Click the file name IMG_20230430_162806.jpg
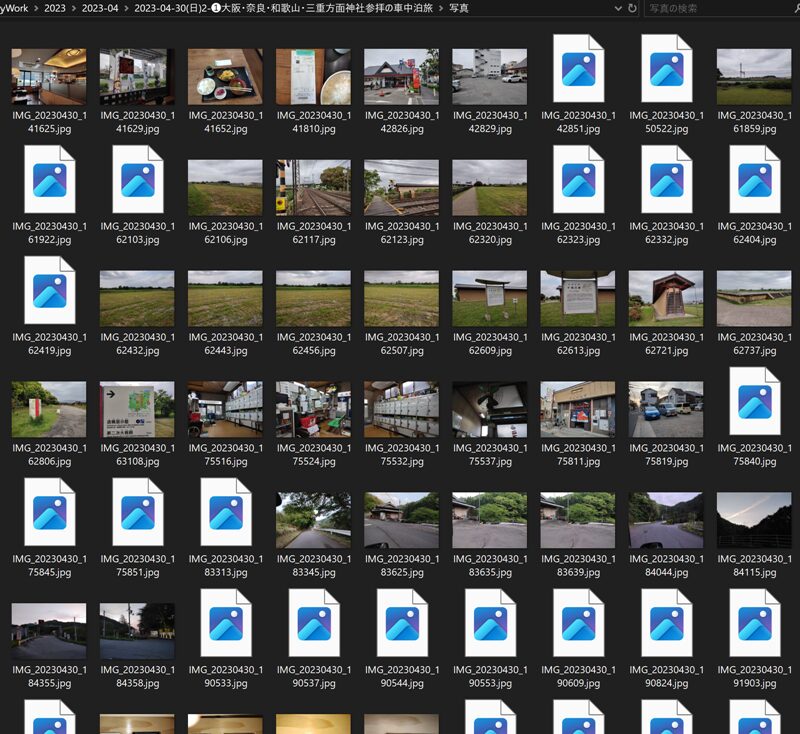The width and height of the screenshot is (800, 734). pyautogui.click(x=49, y=454)
